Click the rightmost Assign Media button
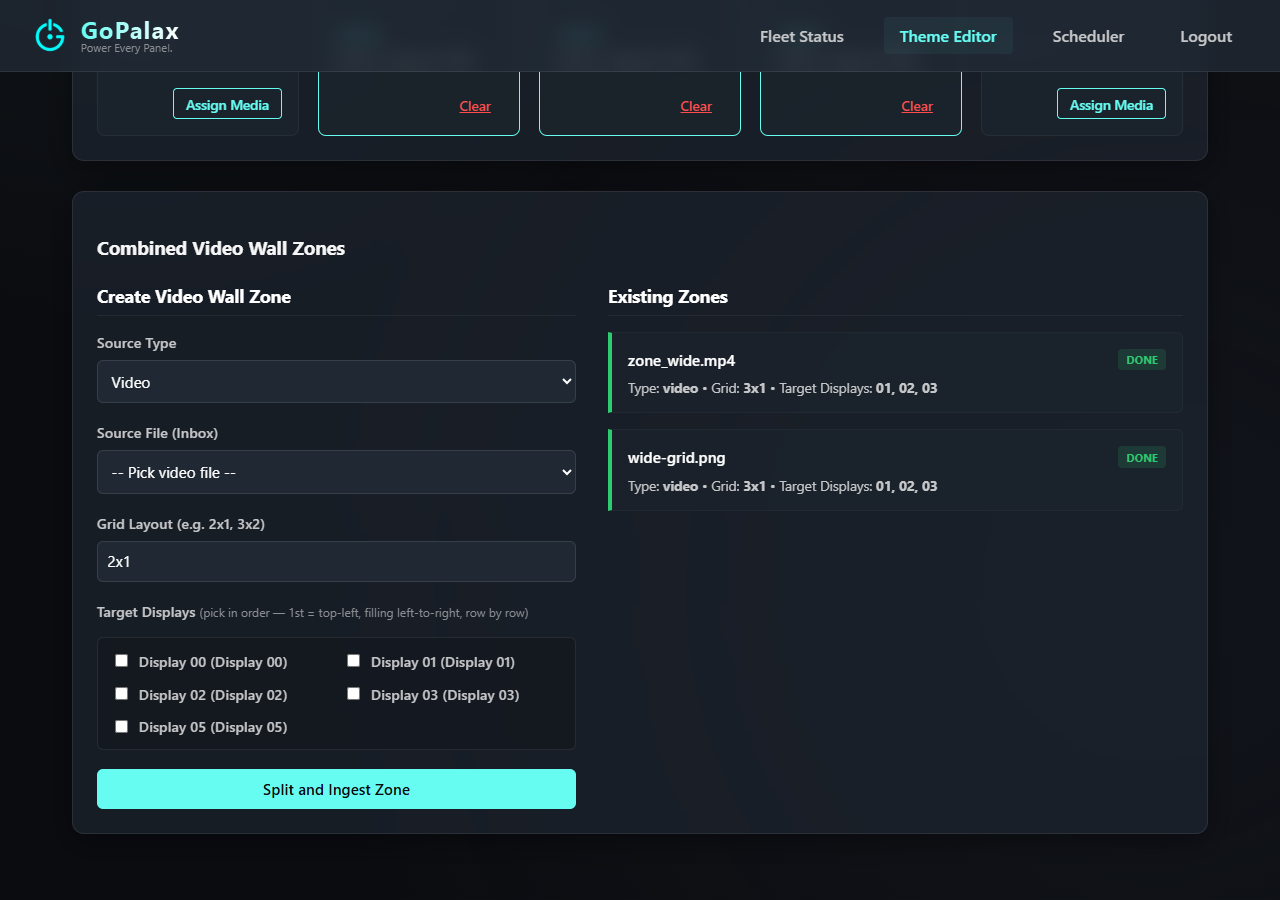The image size is (1280, 900). pyautogui.click(x=1111, y=104)
